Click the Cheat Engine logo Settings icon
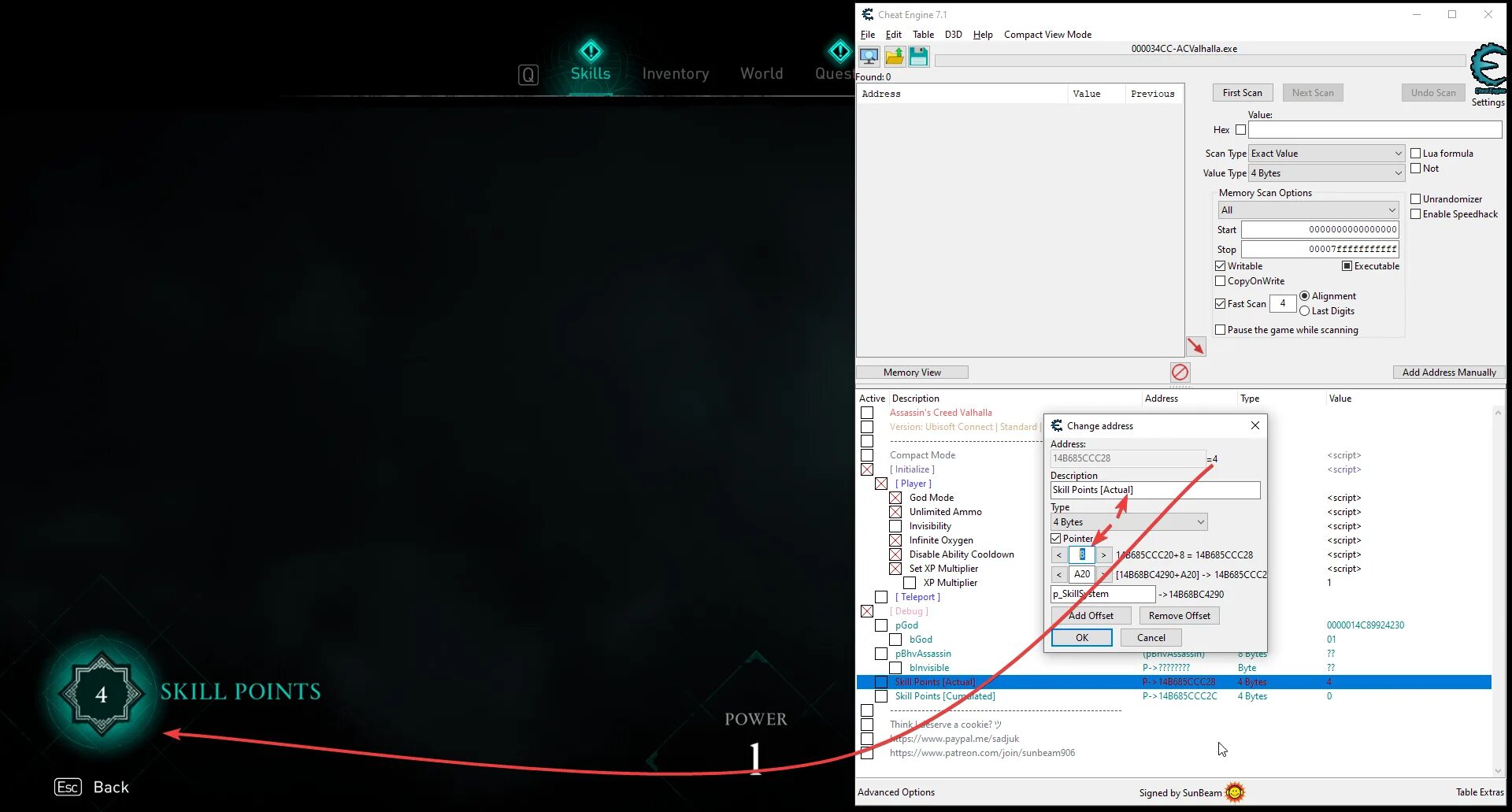This screenshot has height=812, width=1512. (x=1488, y=69)
